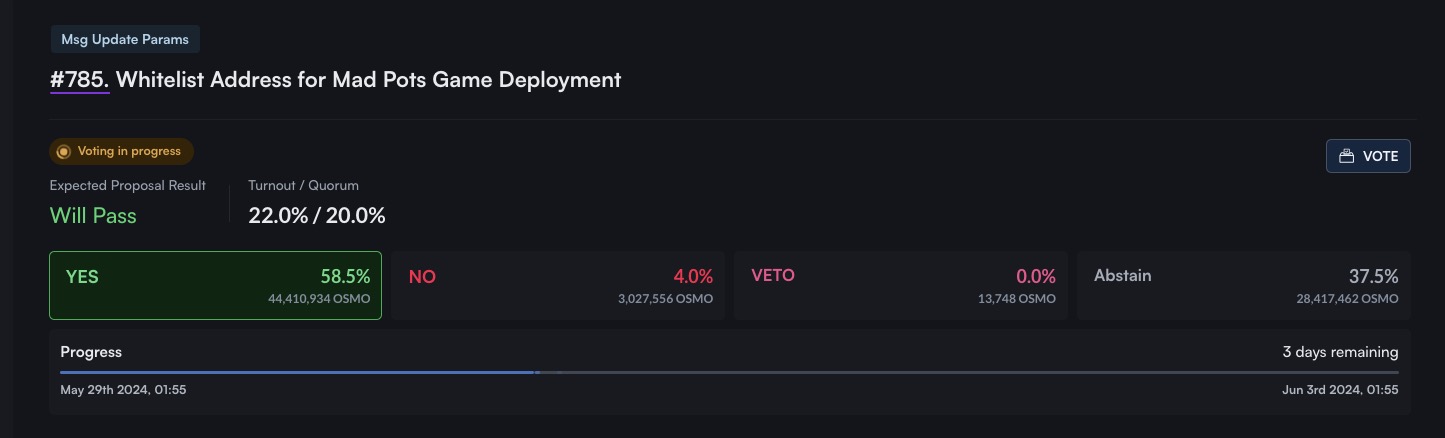Click the 28,417,462 OSMO abstain amount
The image size is (1445, 438).
[x=1347, y=299]
